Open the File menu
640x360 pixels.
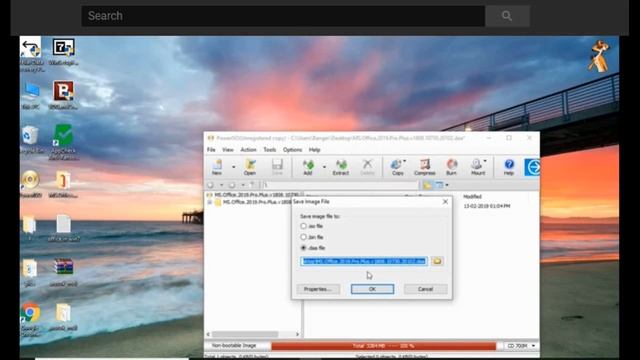(x=211, y=150)
